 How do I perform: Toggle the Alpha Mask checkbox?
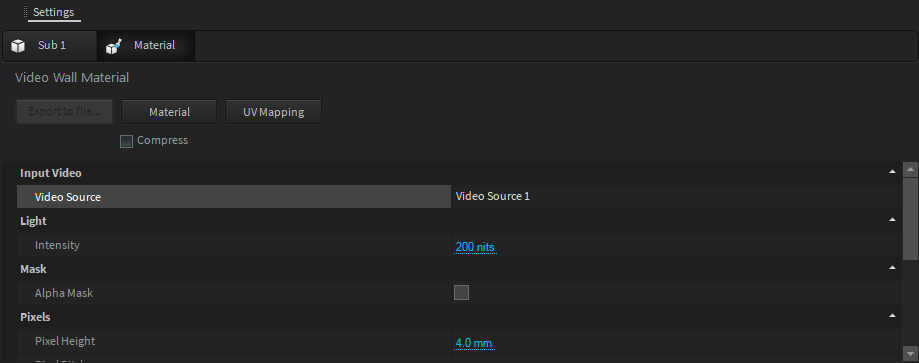461,292
